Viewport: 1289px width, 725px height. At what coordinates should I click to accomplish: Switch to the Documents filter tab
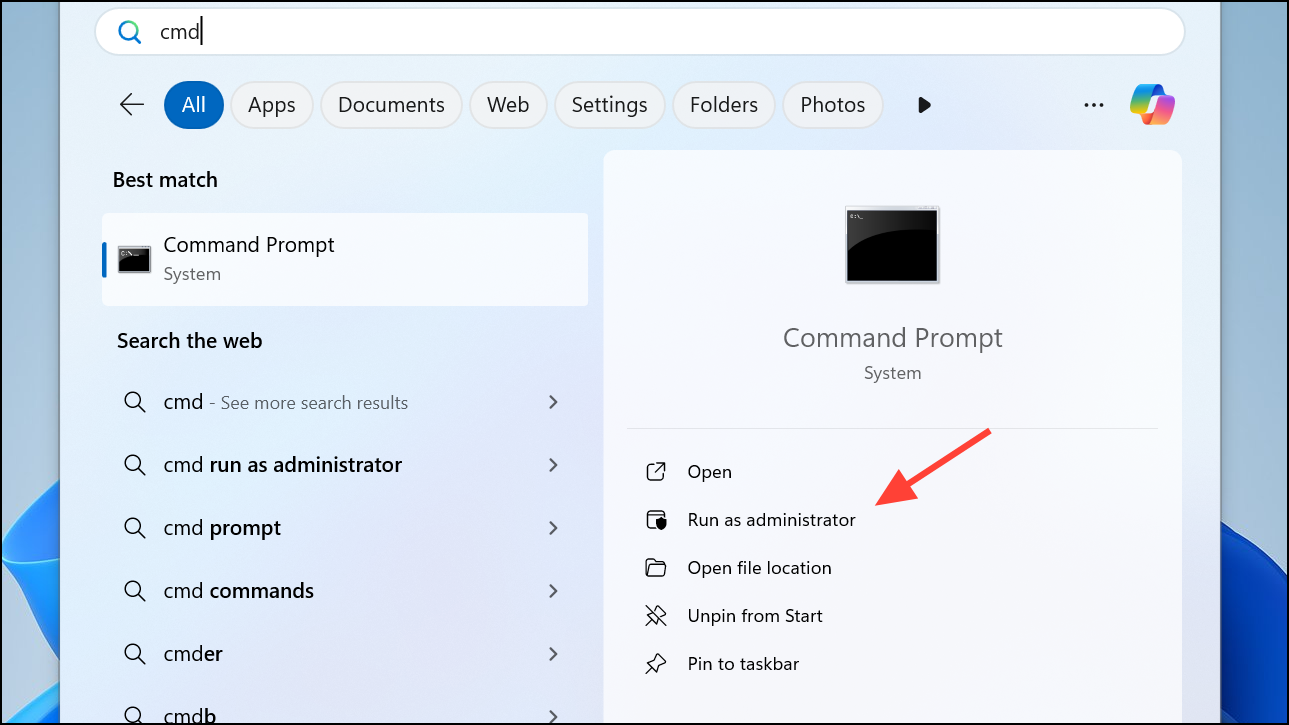[391, 105]
